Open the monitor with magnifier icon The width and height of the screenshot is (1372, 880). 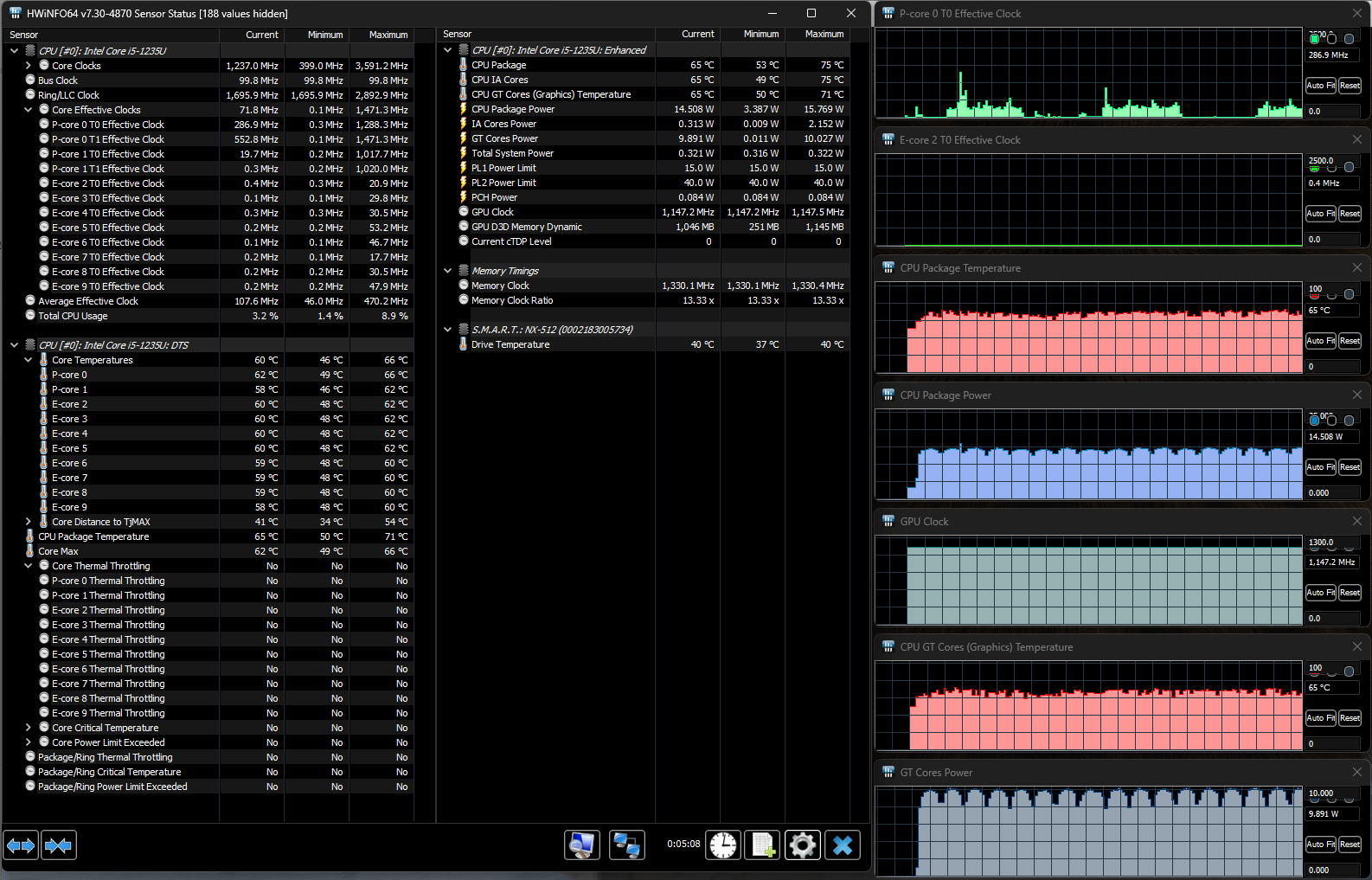(x=582, y=845)
